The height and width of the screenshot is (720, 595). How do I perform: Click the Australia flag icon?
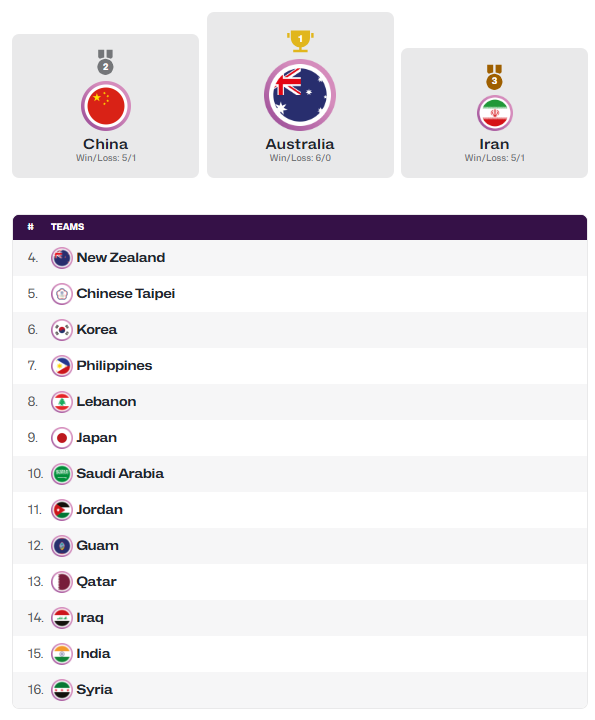coord(300,95)
